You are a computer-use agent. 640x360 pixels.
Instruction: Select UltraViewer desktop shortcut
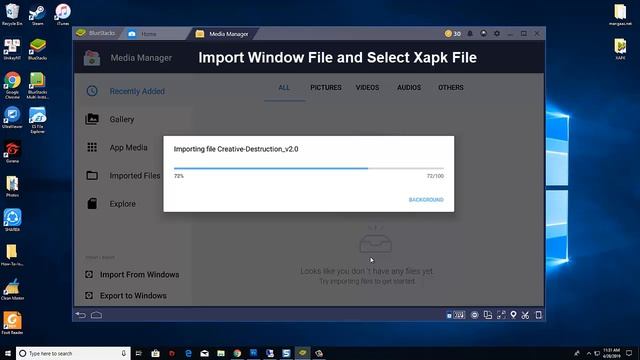coord(12,118)
